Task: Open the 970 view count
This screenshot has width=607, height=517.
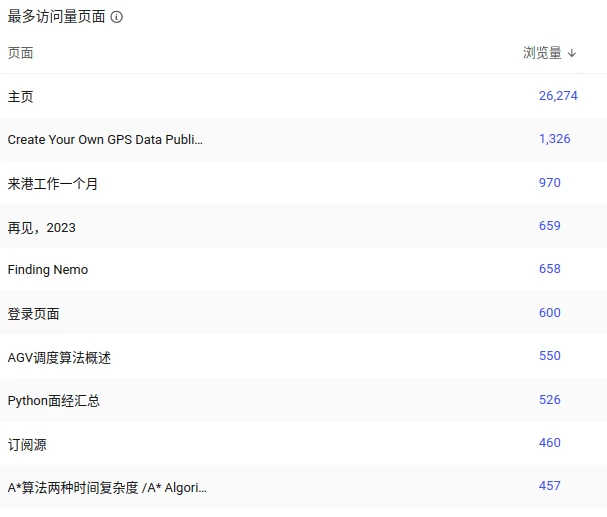Action: (550, 183)
